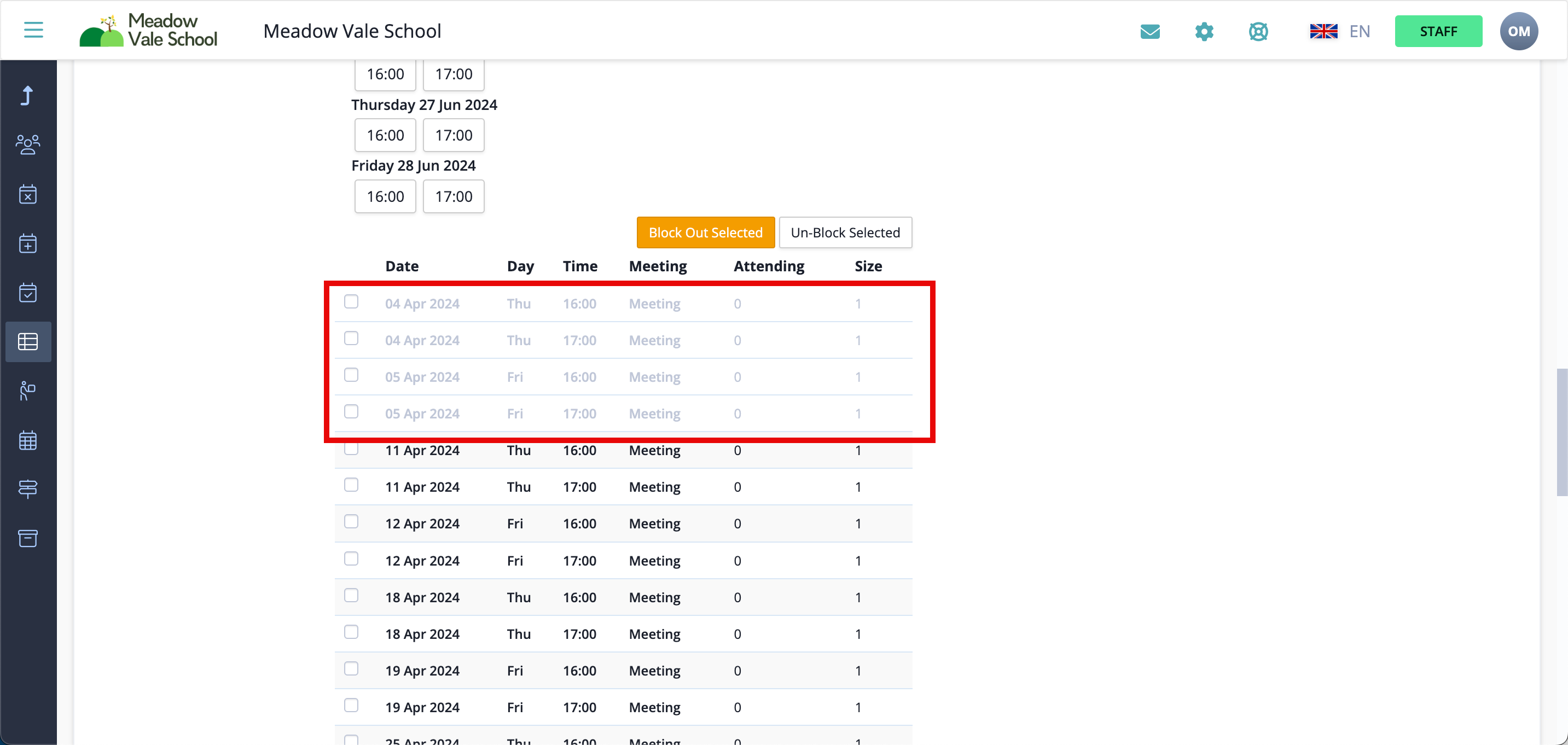Click the page vertical scrollbar thumb
Image resolution: width=1568 pixels, height=745 pixels.
point(1561,432)
